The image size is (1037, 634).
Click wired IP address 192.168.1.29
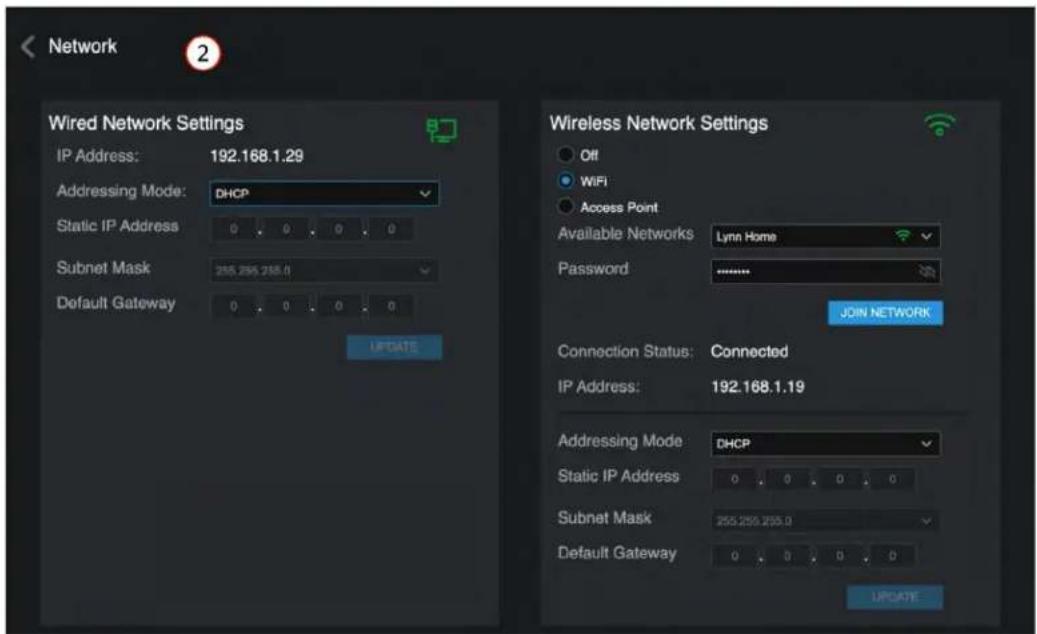(x=257, y=156)
